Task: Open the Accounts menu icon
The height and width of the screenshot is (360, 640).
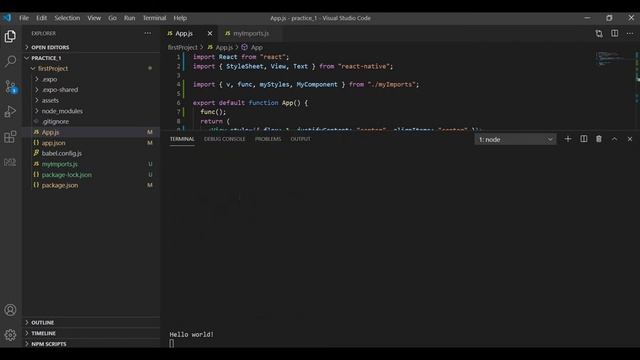Action: pyautogui.click(x=10, y=310)
